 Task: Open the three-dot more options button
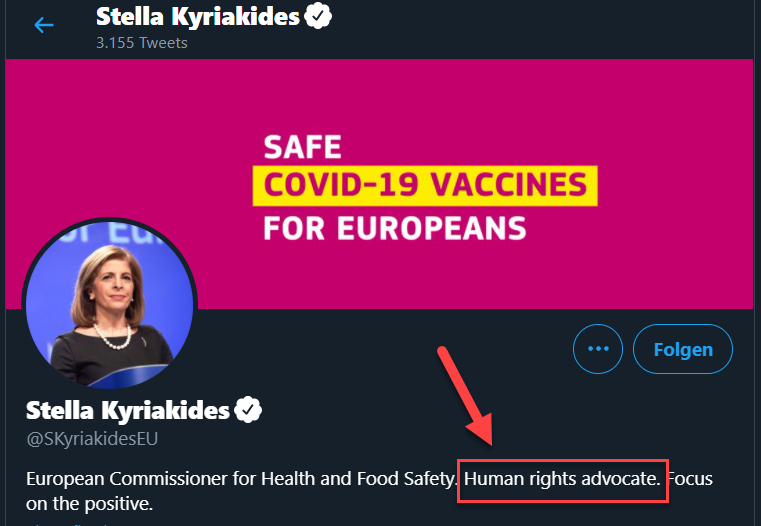598,349
